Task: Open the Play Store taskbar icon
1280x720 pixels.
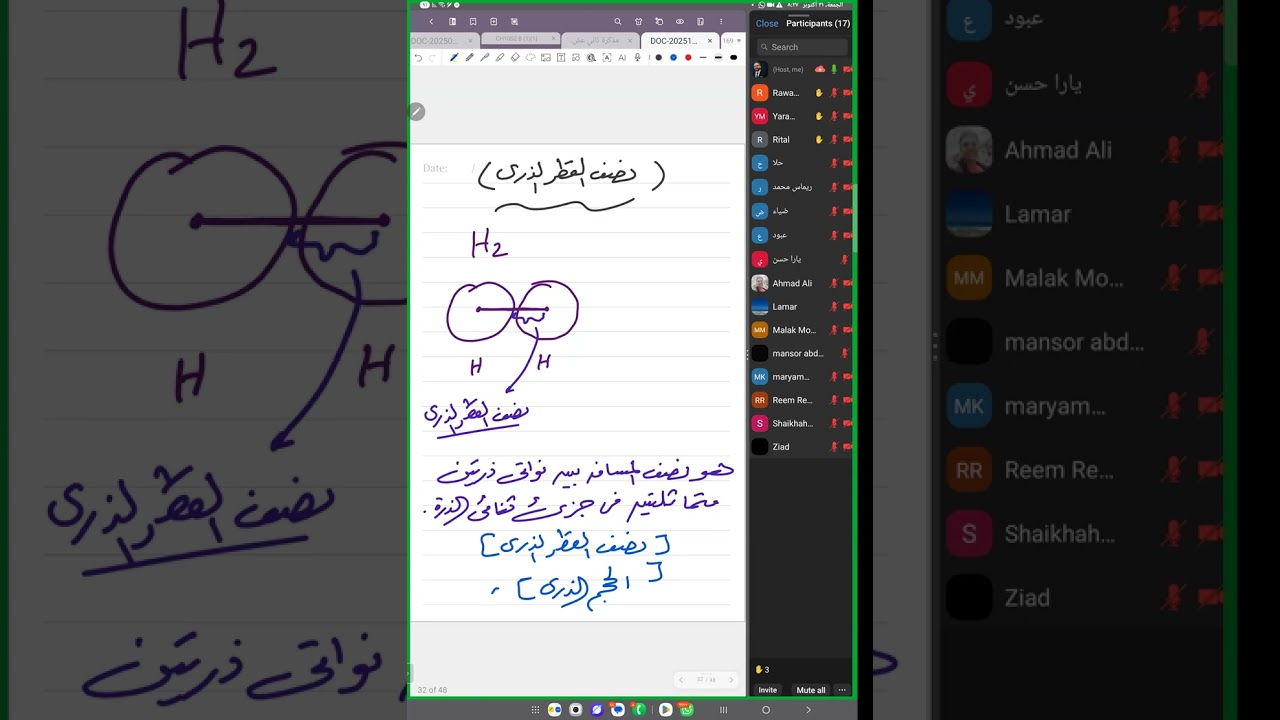Action: click(x=666, y=710)
